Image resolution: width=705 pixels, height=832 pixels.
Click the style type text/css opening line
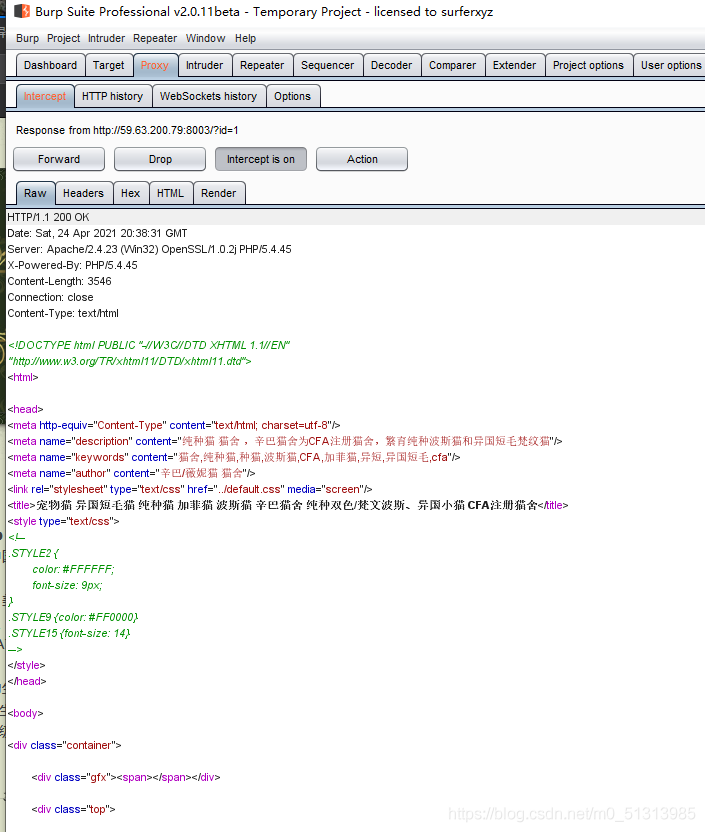64,521
